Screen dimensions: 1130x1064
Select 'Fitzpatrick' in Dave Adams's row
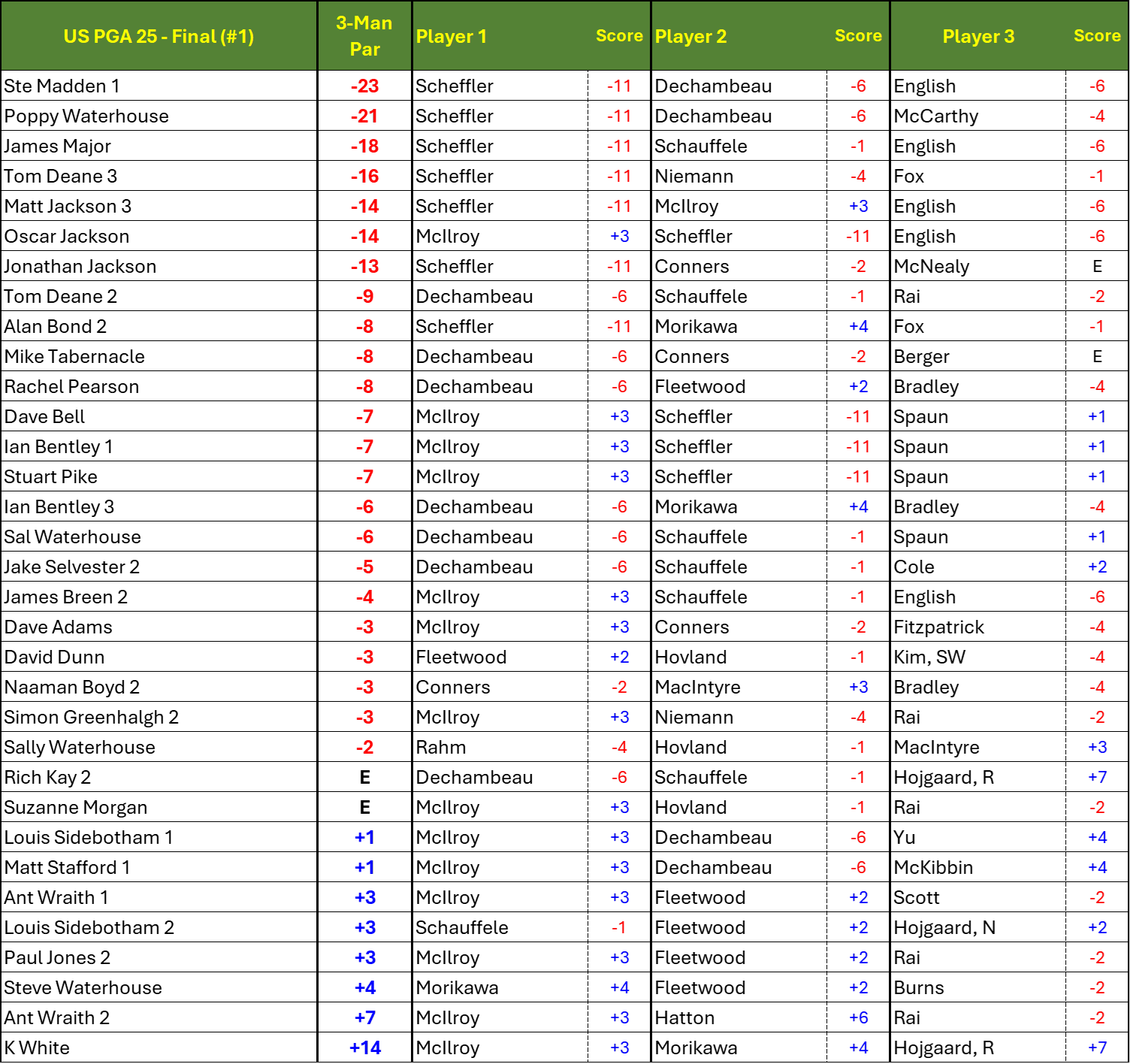click(978, 627)
